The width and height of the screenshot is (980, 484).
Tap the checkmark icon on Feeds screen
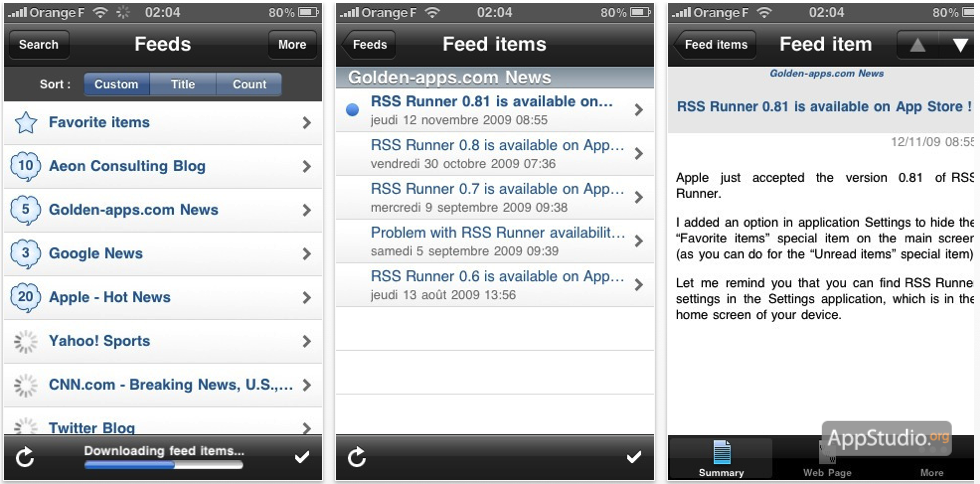click(302, 458)
